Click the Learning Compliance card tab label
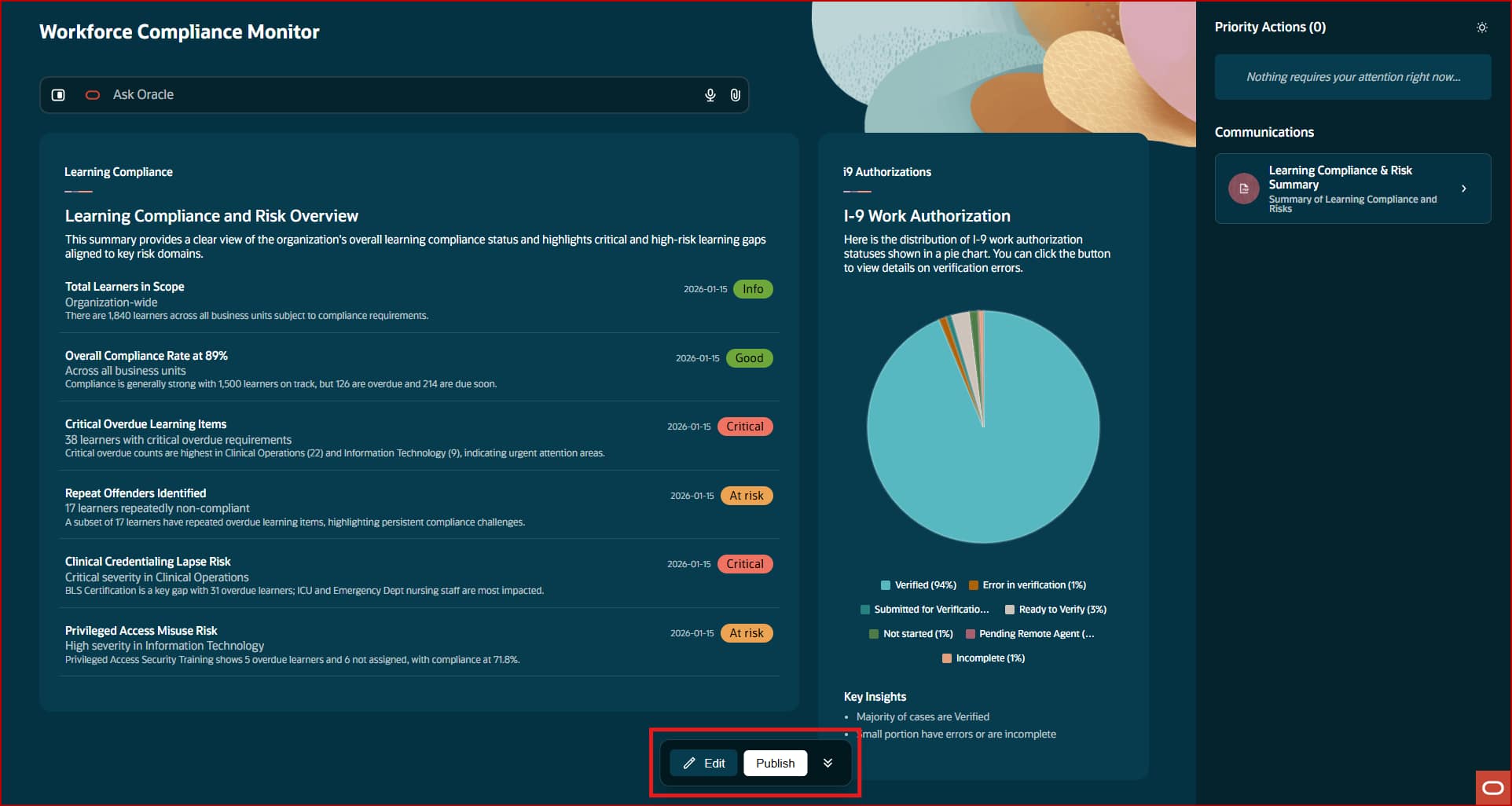This screenshot has height=806, width=1512. (x=119, y=172)
